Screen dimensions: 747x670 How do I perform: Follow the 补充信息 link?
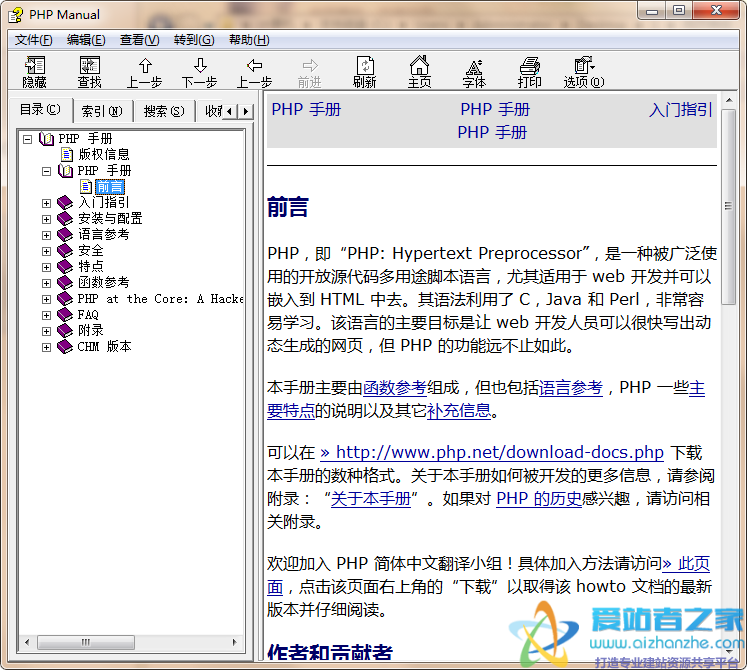[459, 410]
